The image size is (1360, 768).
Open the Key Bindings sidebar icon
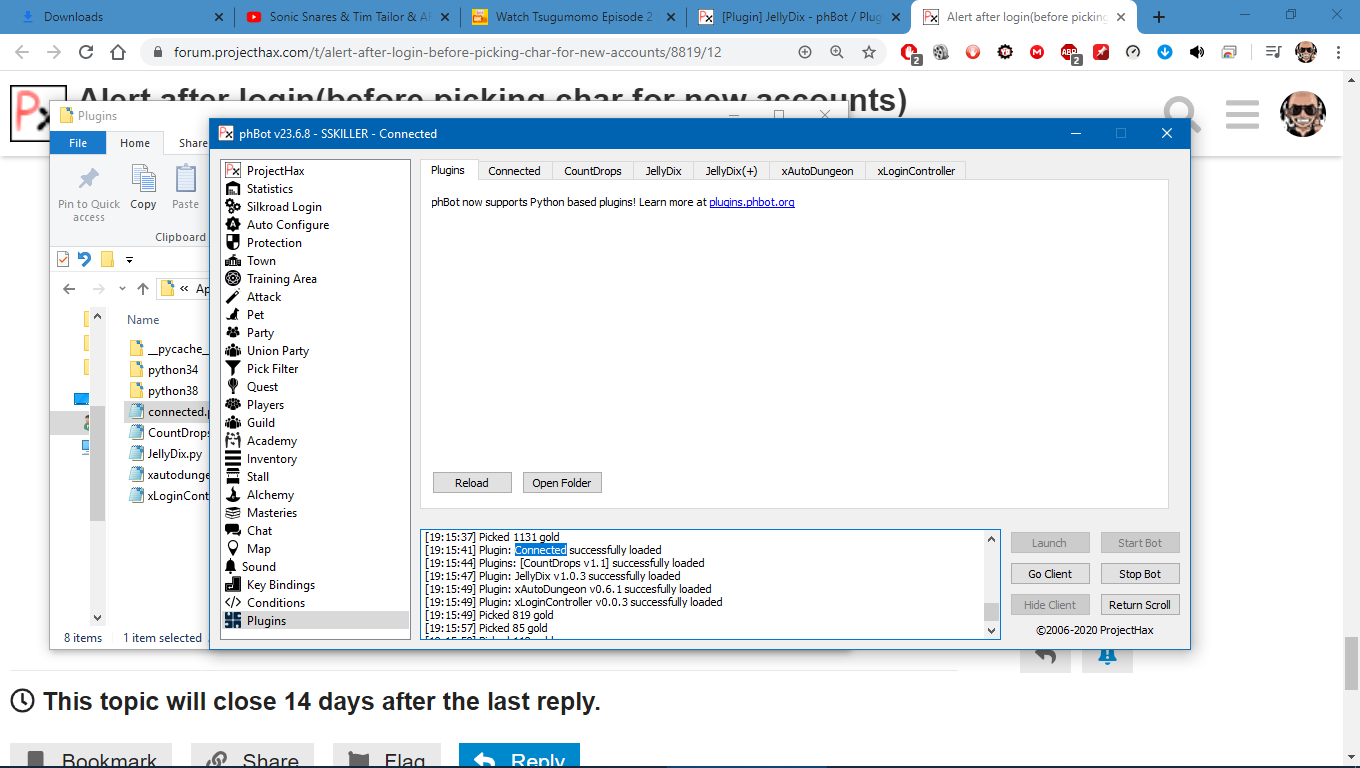pyautogui.click(x=233, y=585)
